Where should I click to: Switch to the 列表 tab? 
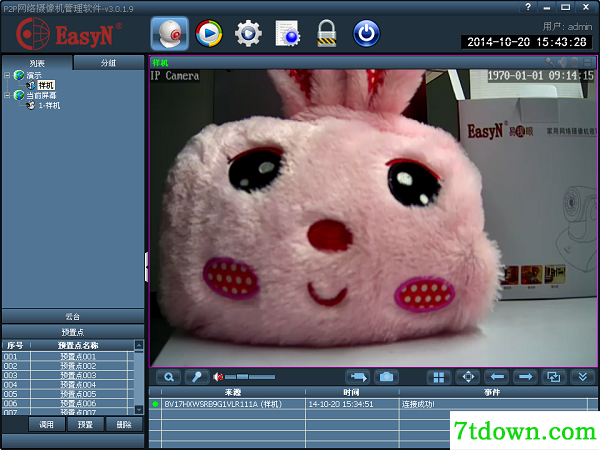pos(37,63)
